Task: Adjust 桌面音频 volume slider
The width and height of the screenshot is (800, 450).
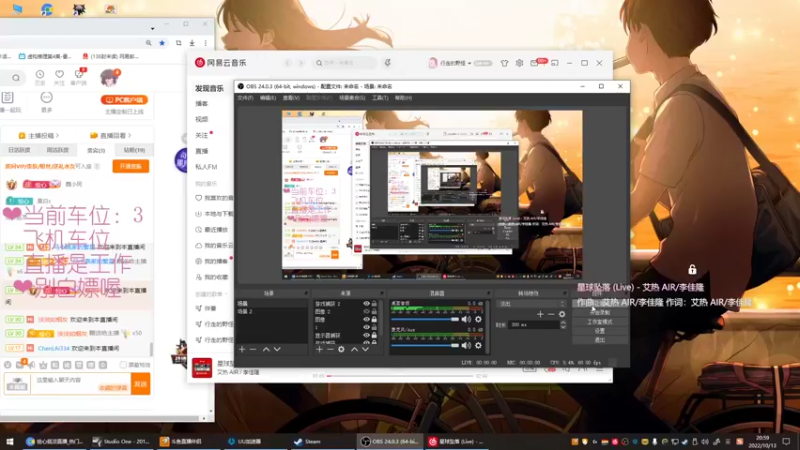Action: (425, 319)
